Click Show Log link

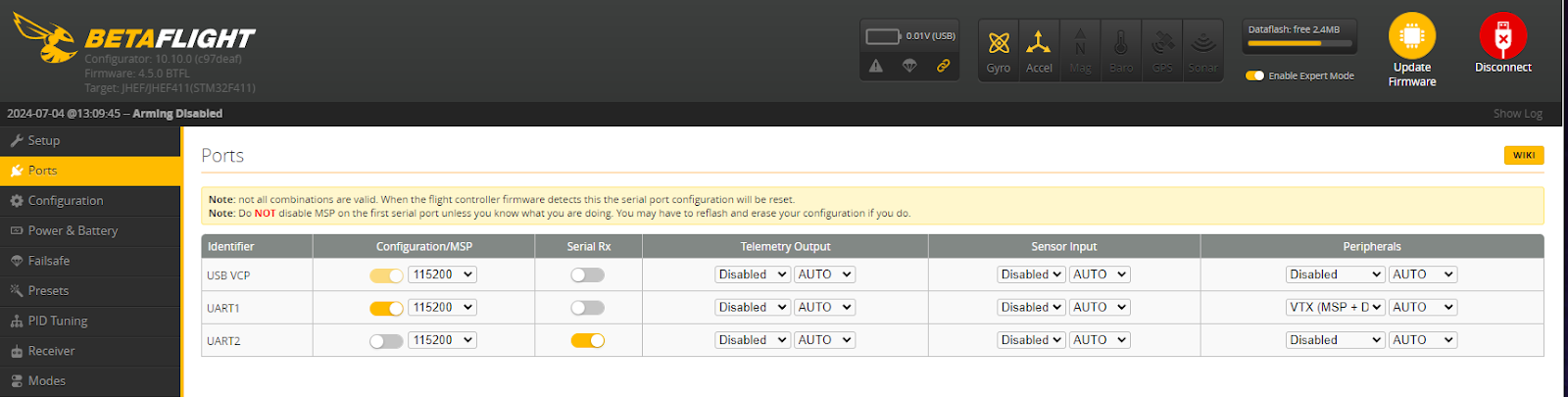[1517, 114]
